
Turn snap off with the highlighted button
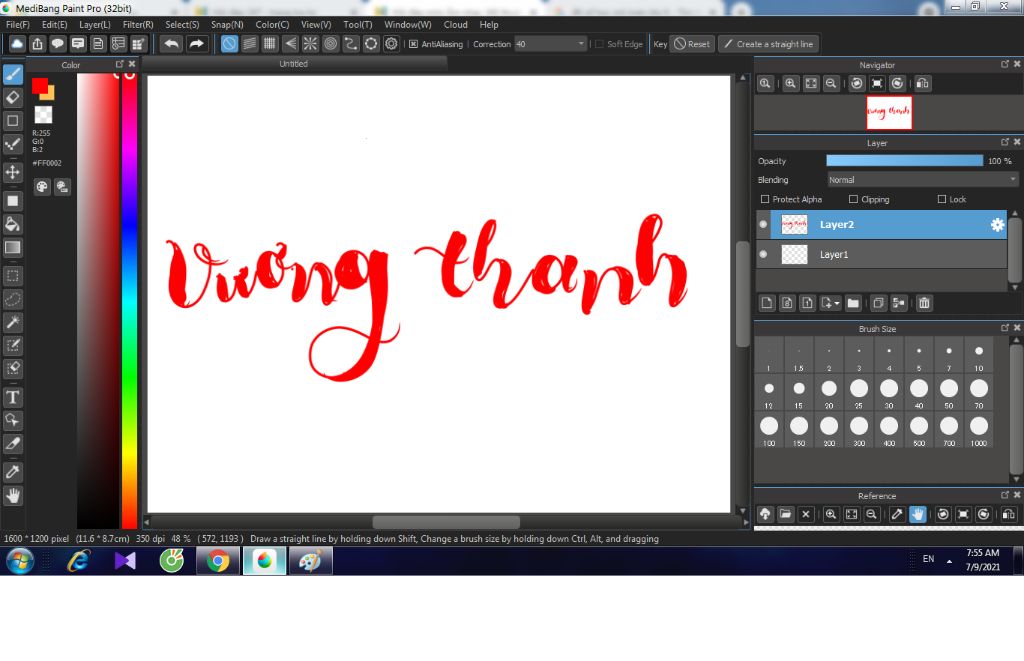click(x=229, y=44)
